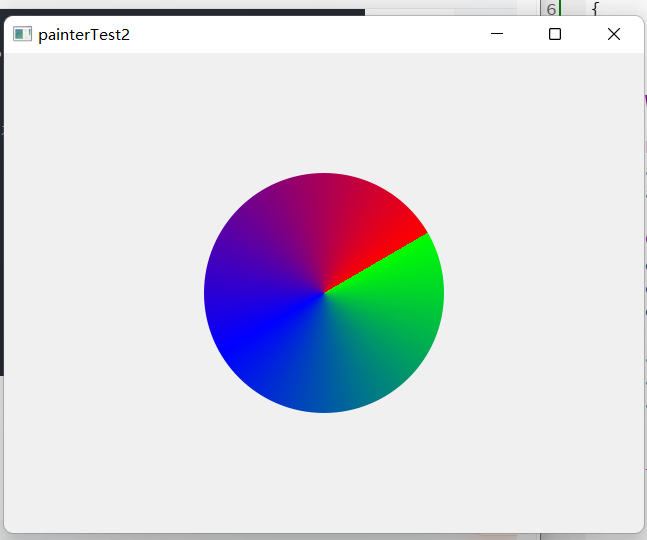Image resolution: width=647 pixels, height=540 pixels.
Task: Click the painterTest2 window app icon
Action: coord(22,34)
